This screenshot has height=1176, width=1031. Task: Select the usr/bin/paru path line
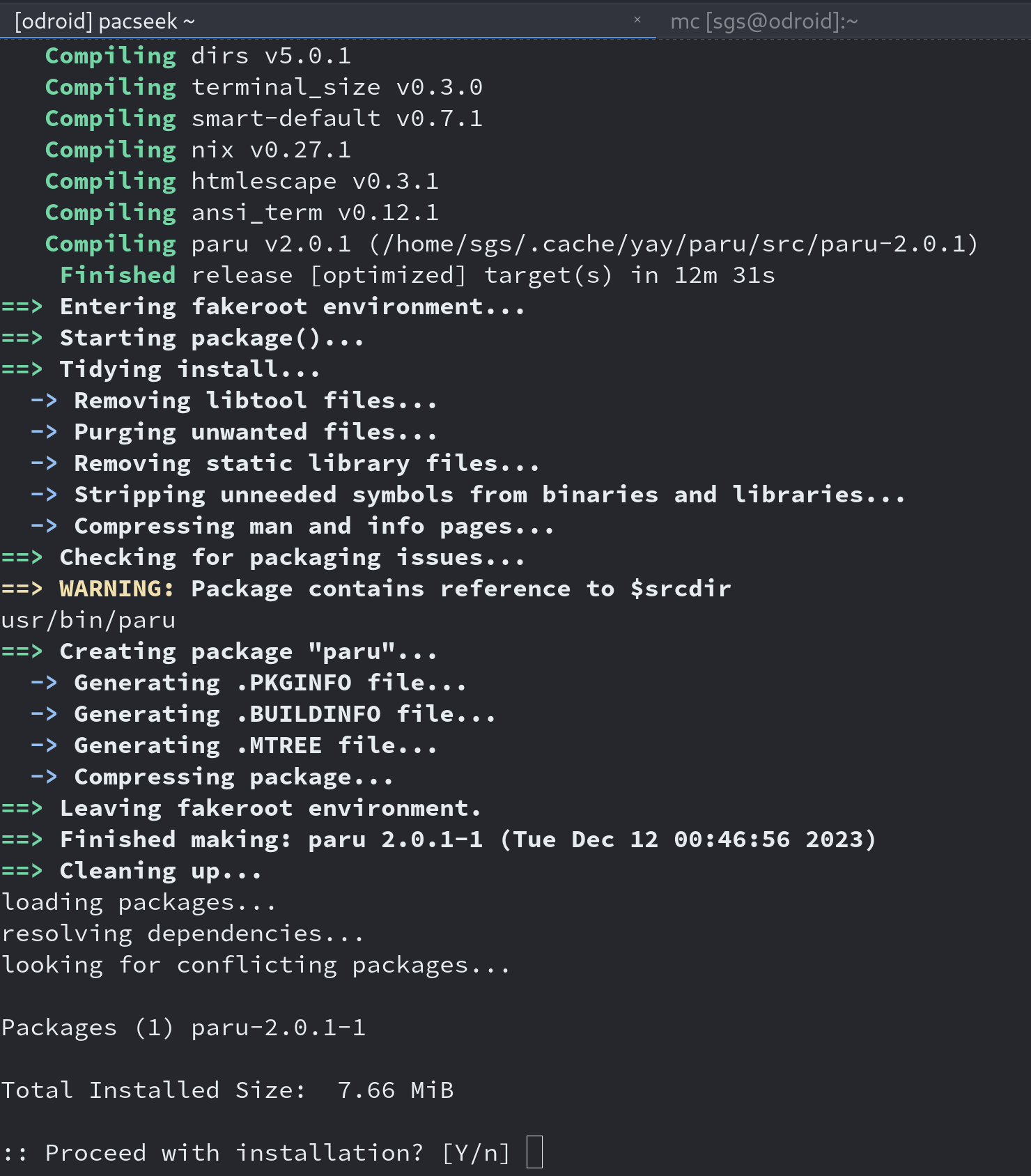(88, 619)
